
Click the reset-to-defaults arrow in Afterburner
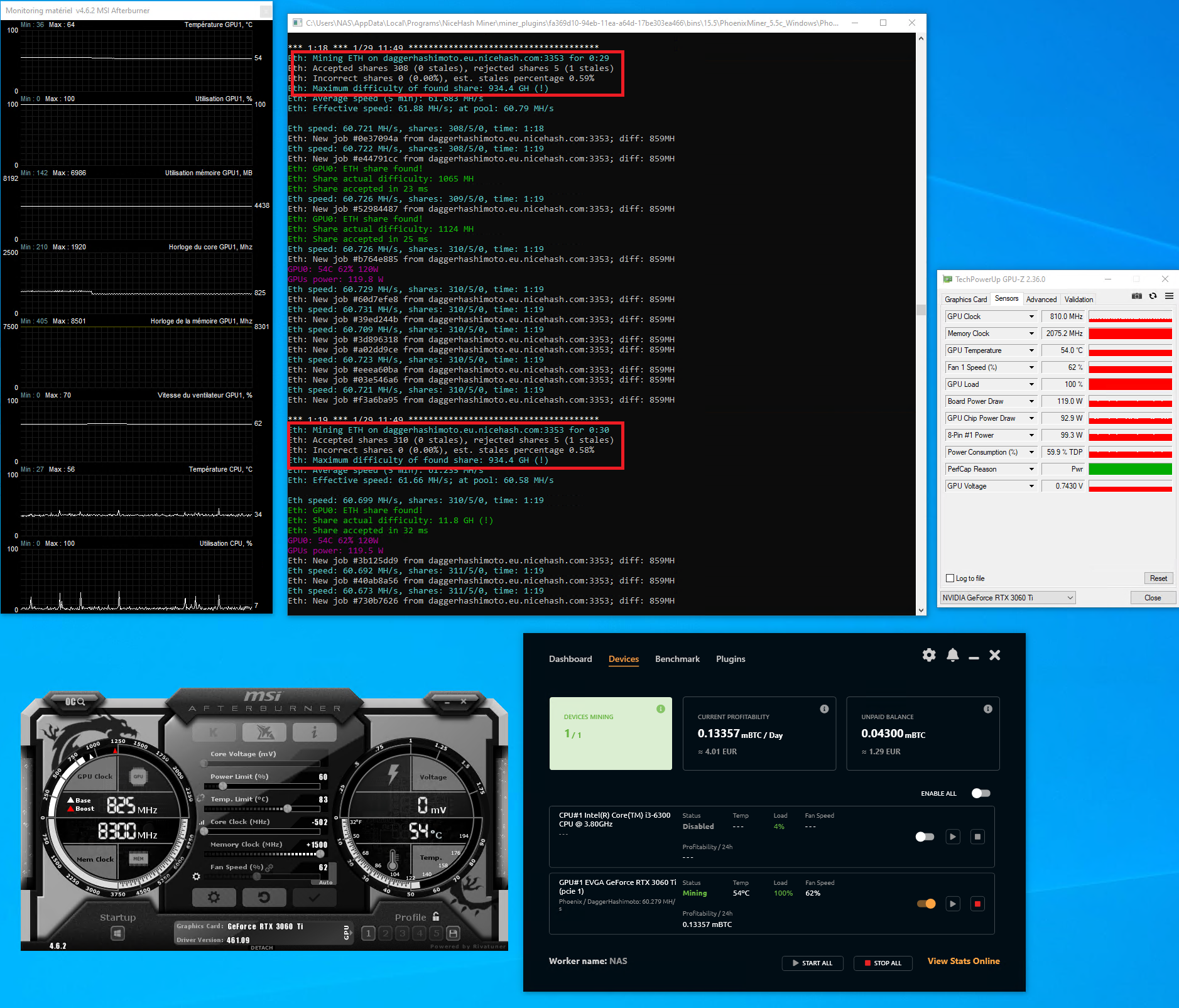pos(264,897)
